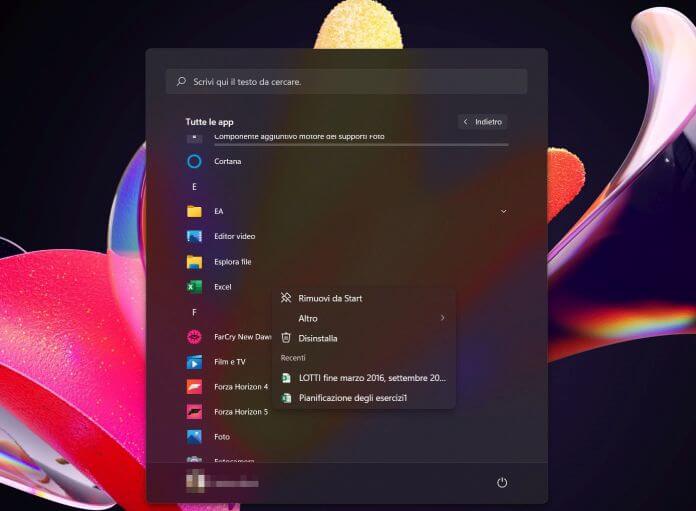The width and height of the screenshot is (696, 511).
Task: Click the Editor video label
Action: (235, 236)
